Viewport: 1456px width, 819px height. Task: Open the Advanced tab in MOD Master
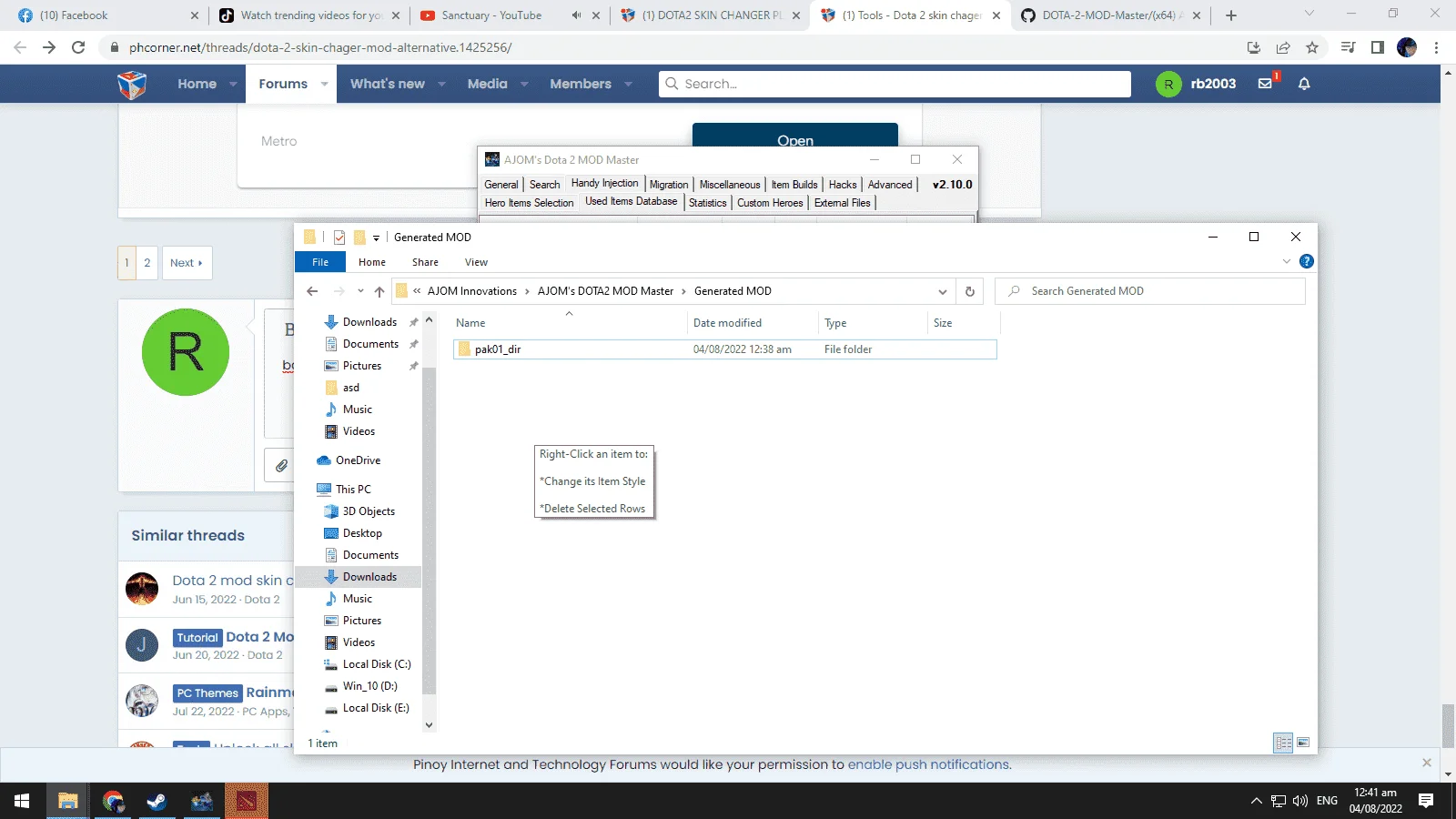point(890,185)
